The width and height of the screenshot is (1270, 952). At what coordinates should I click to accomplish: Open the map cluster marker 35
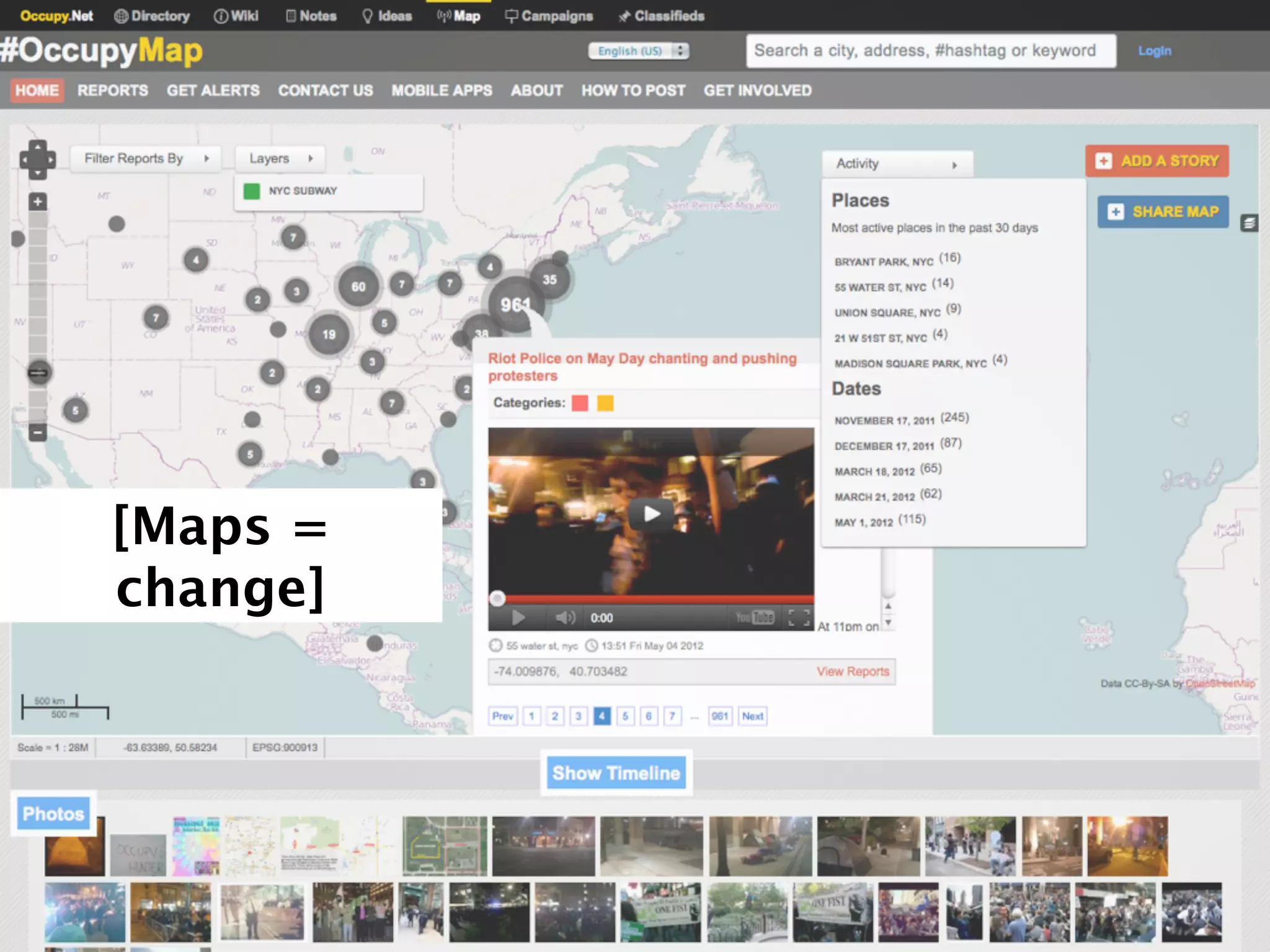549,280
